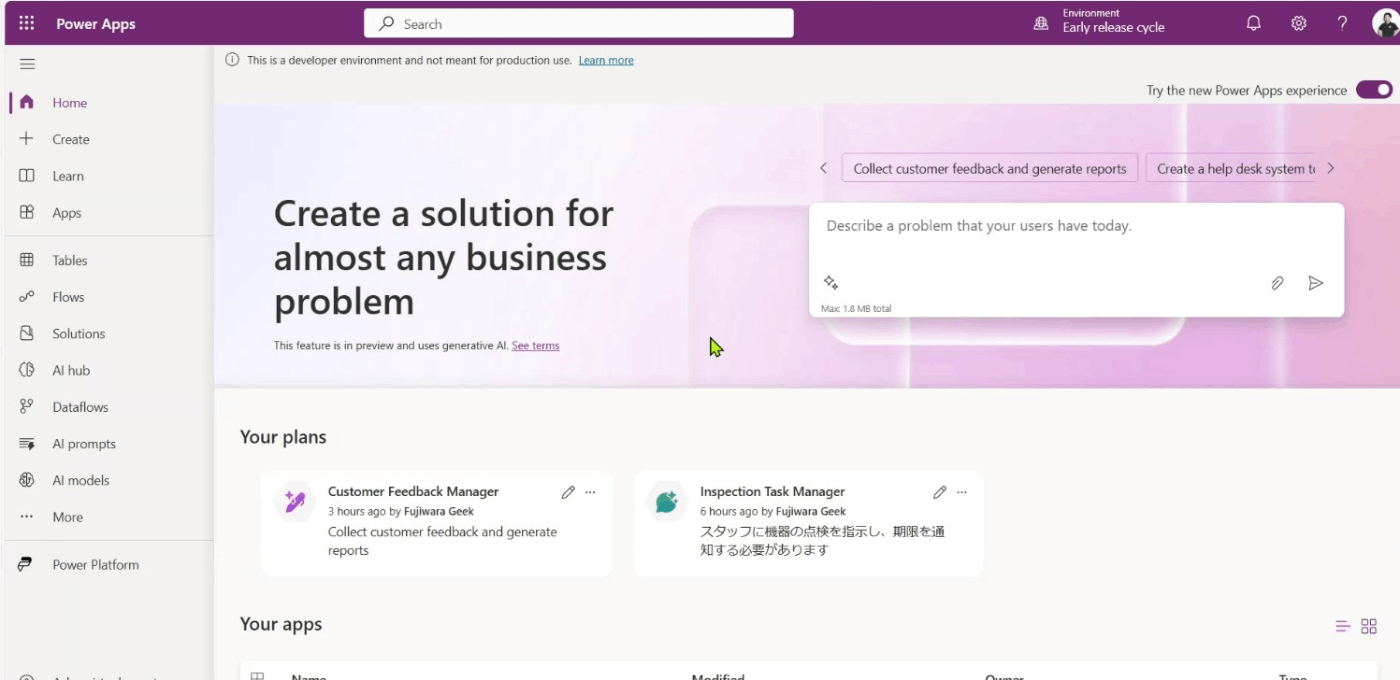The image size is (1400, 680).
Task: Open the settings gear icon
Action: 1298,23
